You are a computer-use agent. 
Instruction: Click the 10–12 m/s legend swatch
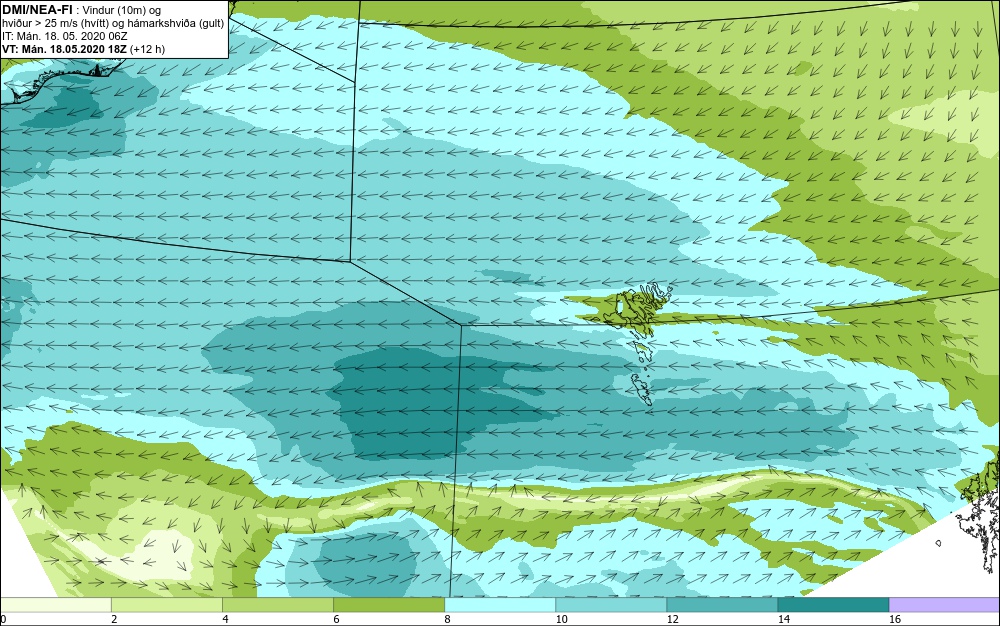610,604
